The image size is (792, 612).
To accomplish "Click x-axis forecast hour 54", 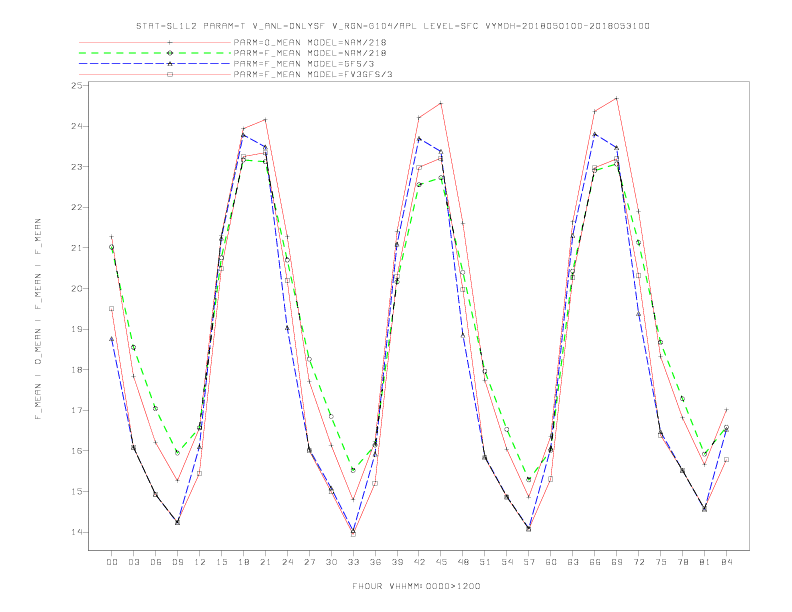I will 507,562.
